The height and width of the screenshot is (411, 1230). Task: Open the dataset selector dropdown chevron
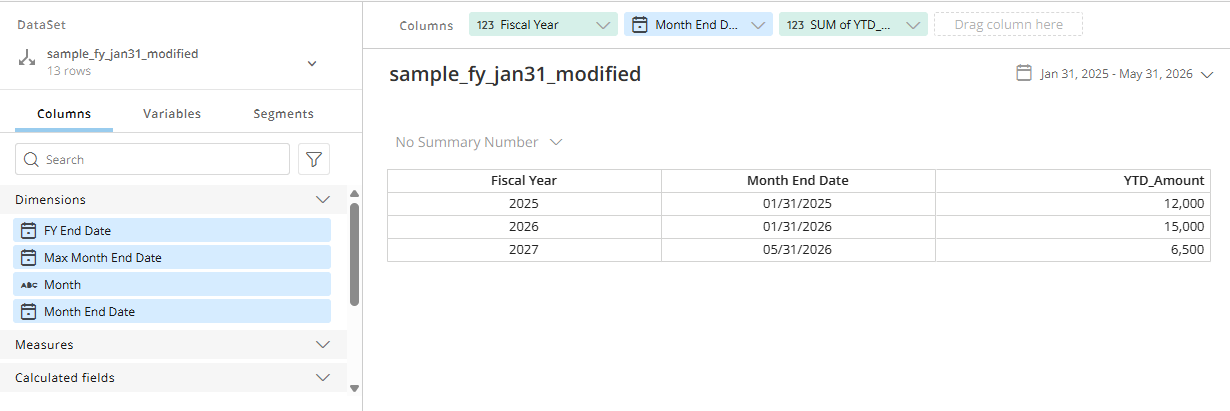[312, 63]
